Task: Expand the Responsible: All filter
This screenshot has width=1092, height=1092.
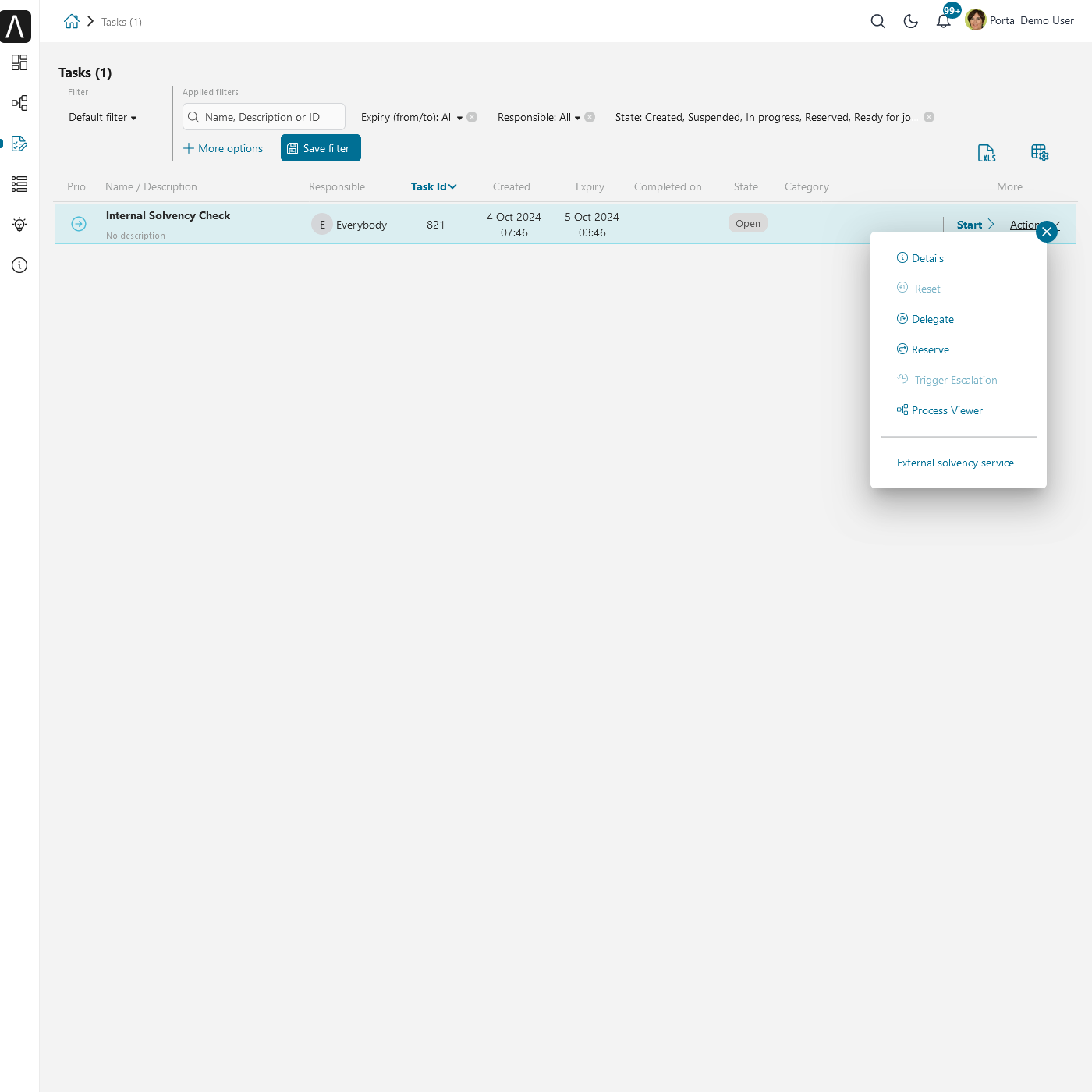Action: click(539, 117)
